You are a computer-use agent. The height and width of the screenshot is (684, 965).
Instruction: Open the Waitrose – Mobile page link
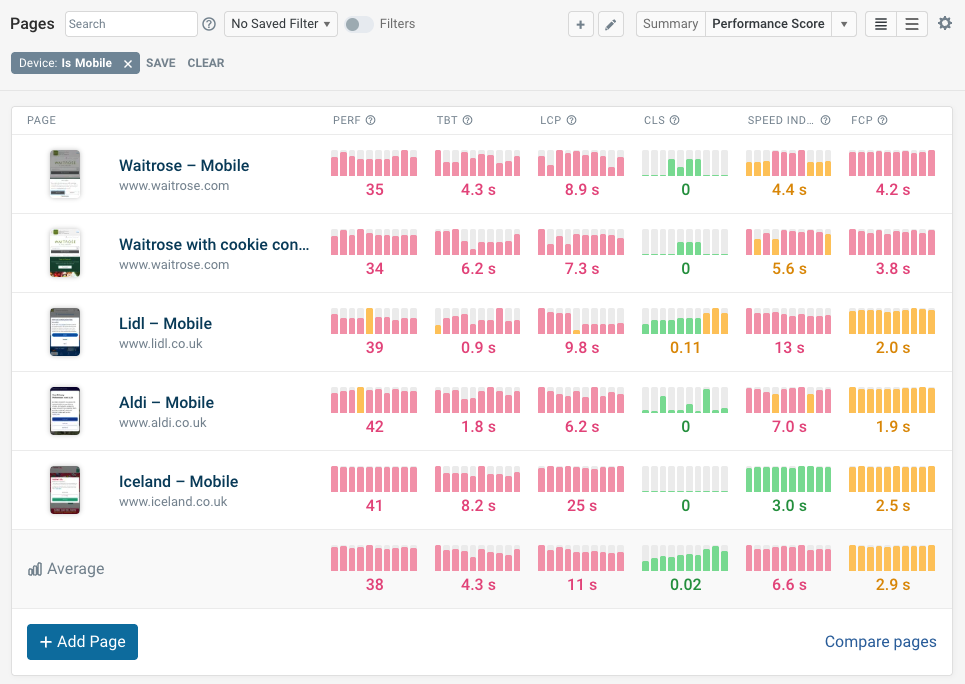tap(184, 166)
